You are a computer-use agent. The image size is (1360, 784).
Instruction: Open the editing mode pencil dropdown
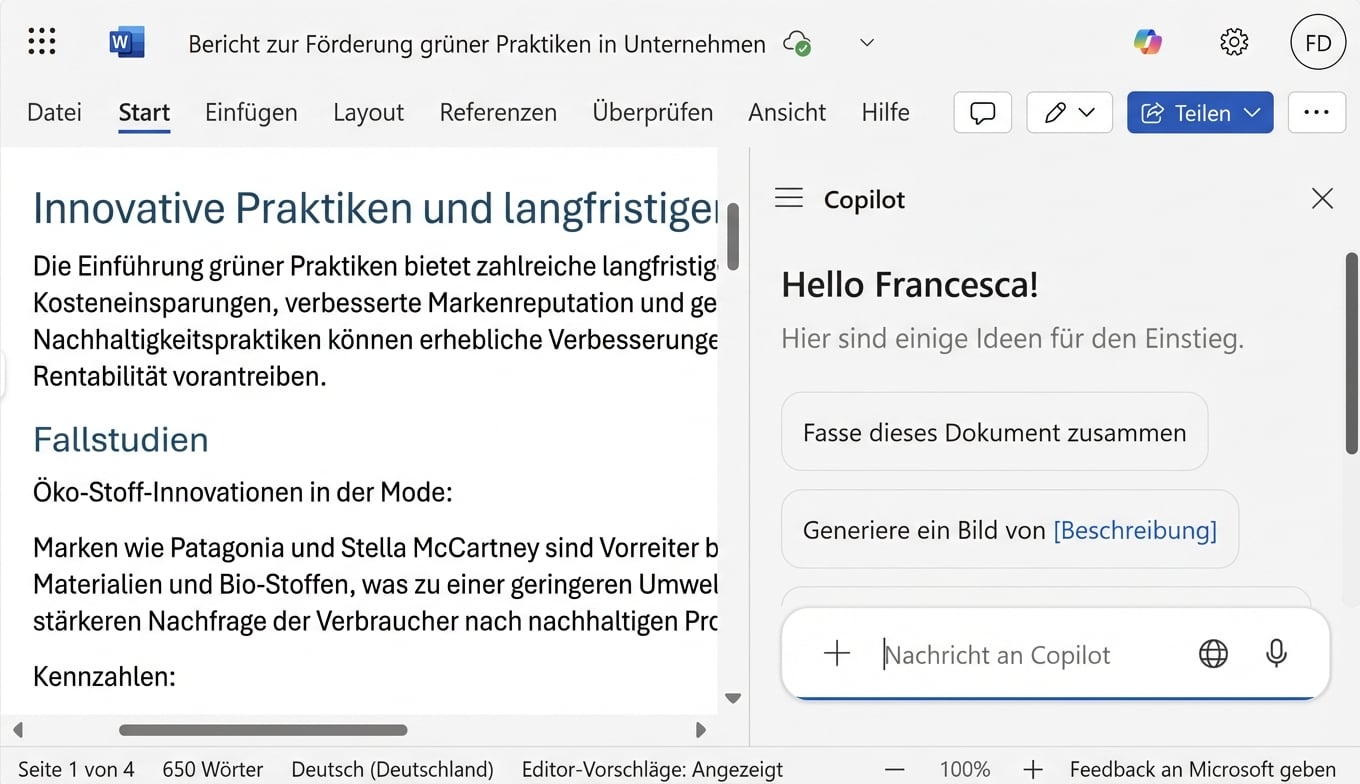click(x=1086, y=112)
